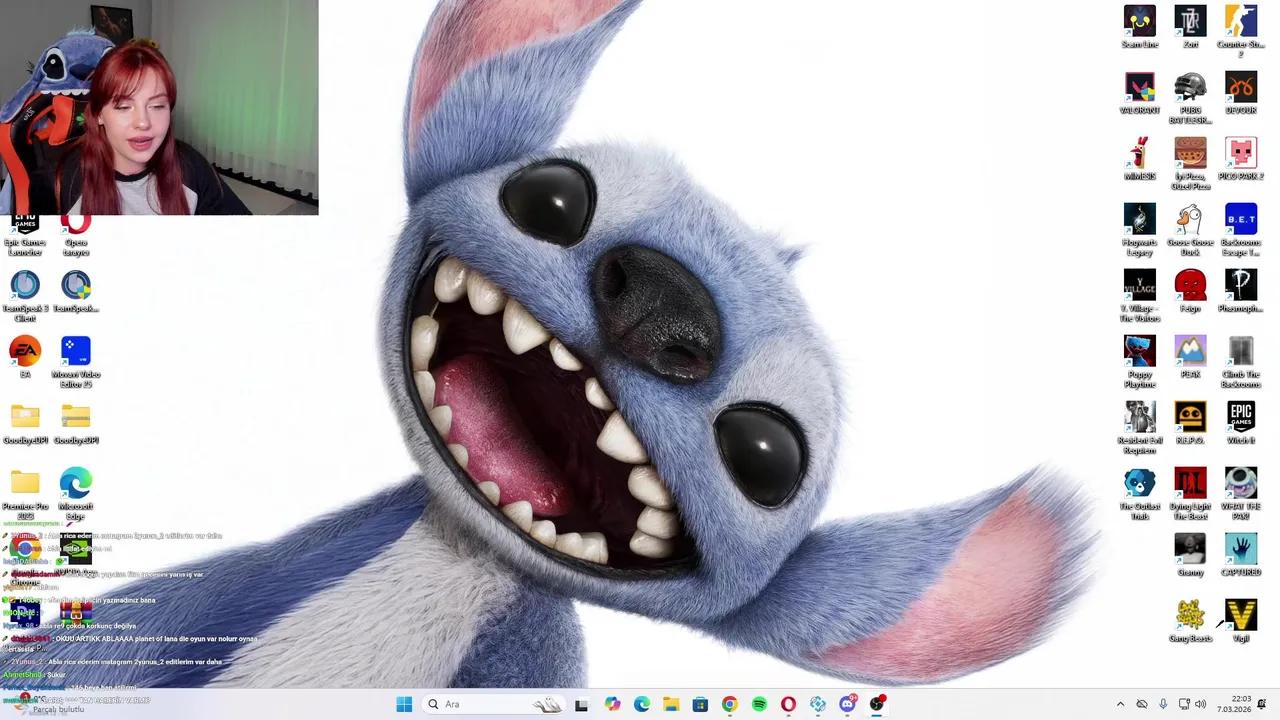Open the PICO PARK 2 shortcut

tap(1240, 159)
